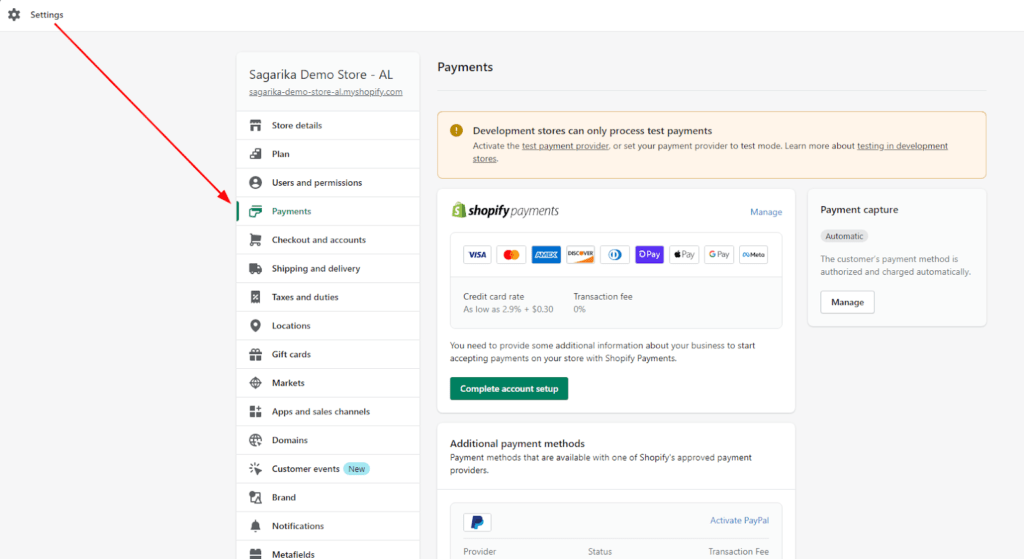Open Gift cards settings
The height and width of the screenshot is (559, 1024).
328,355
